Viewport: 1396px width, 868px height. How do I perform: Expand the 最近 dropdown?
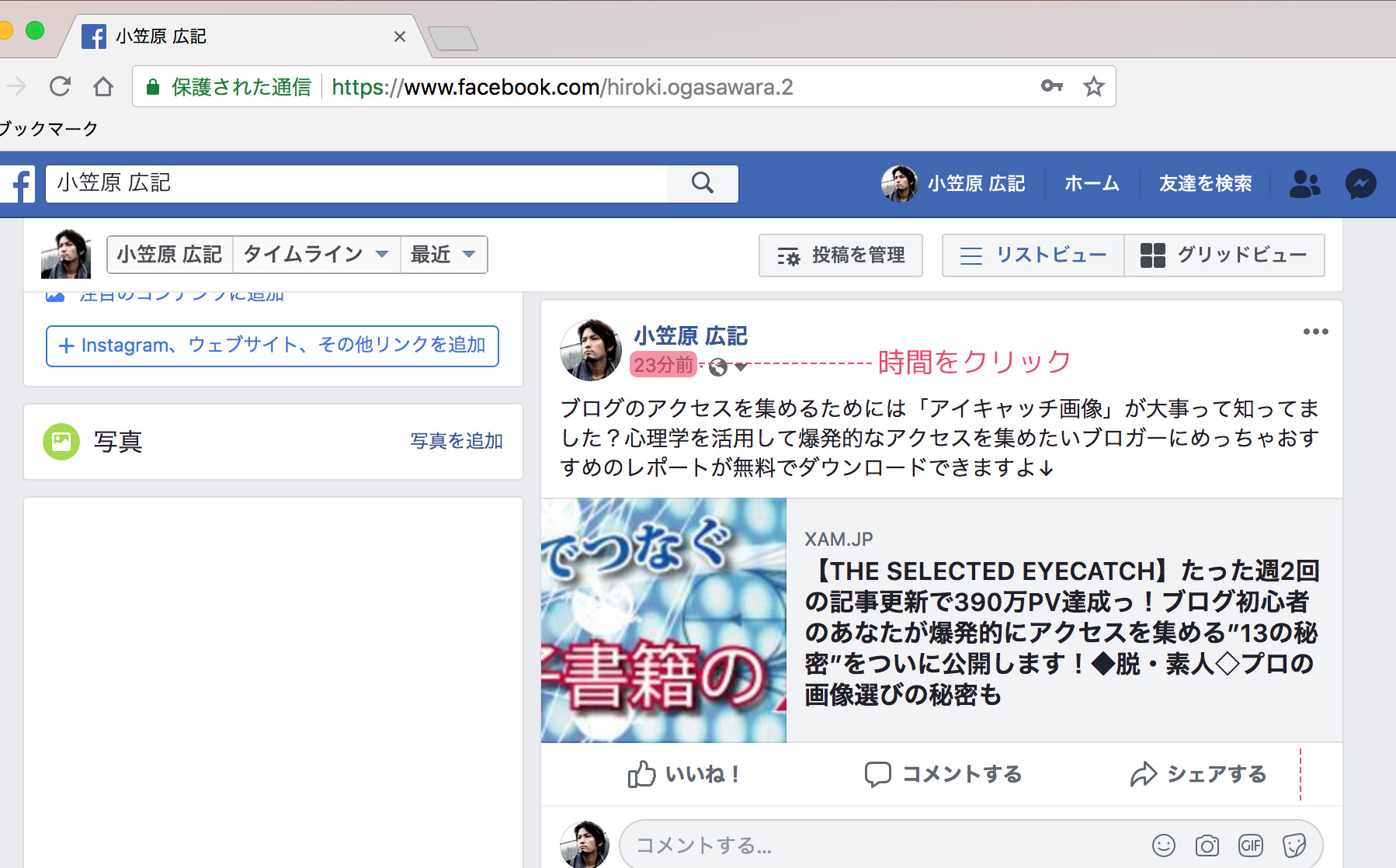coord(443,255)
